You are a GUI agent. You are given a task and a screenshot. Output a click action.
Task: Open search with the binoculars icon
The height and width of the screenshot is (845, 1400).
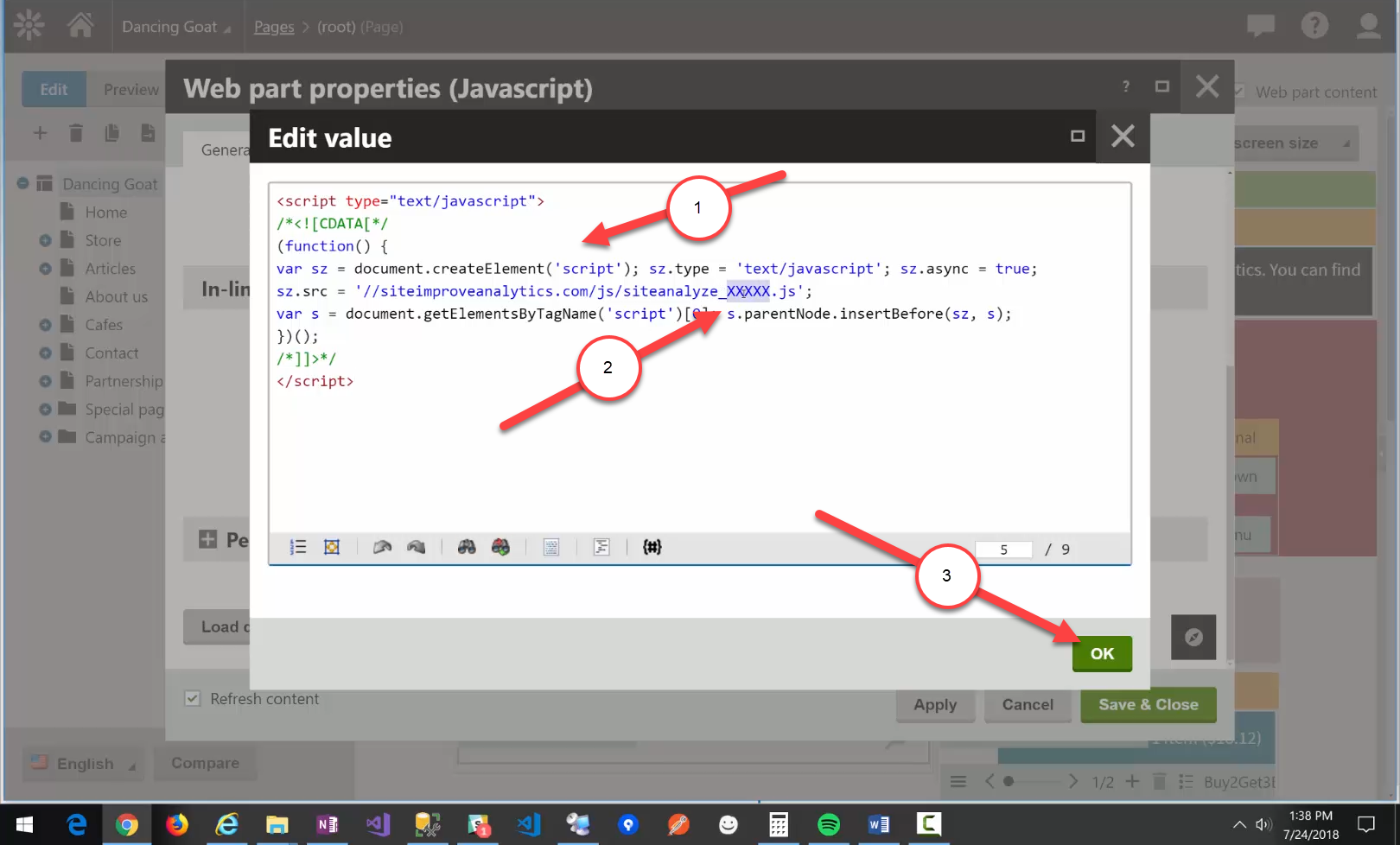[x=467, y=546]
